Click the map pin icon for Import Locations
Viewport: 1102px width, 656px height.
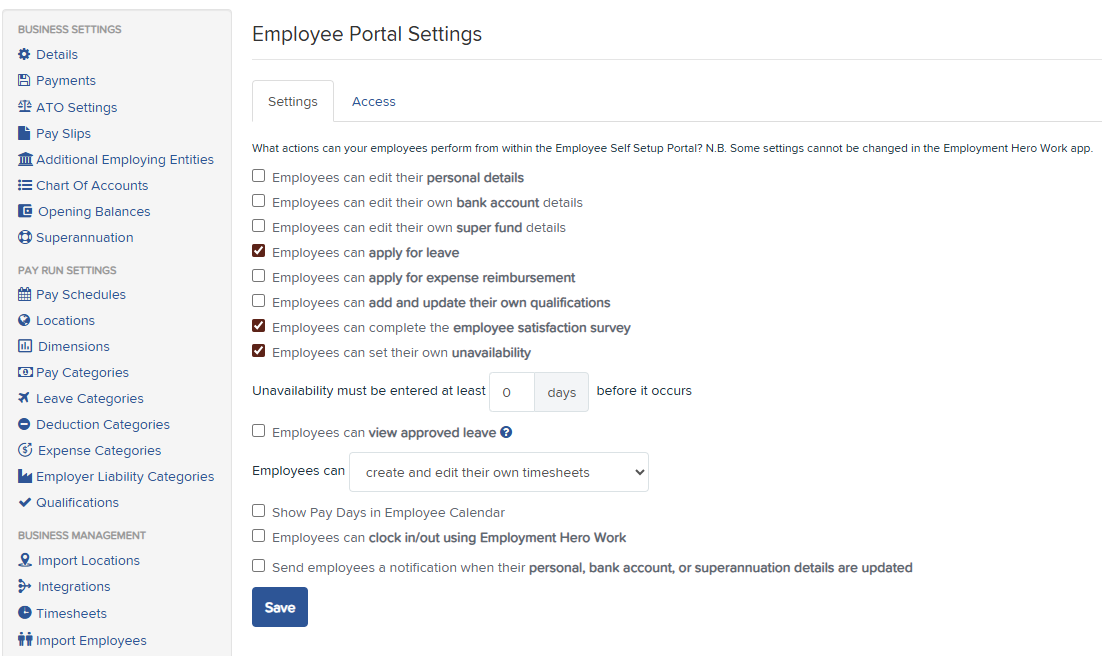[x=25, y=561]
